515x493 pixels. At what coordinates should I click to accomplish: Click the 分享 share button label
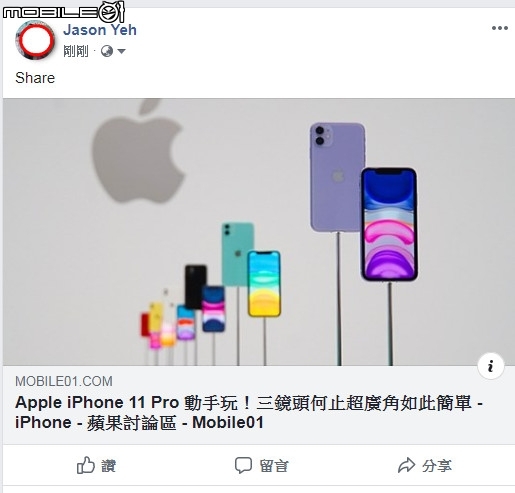tap(437, 466)
